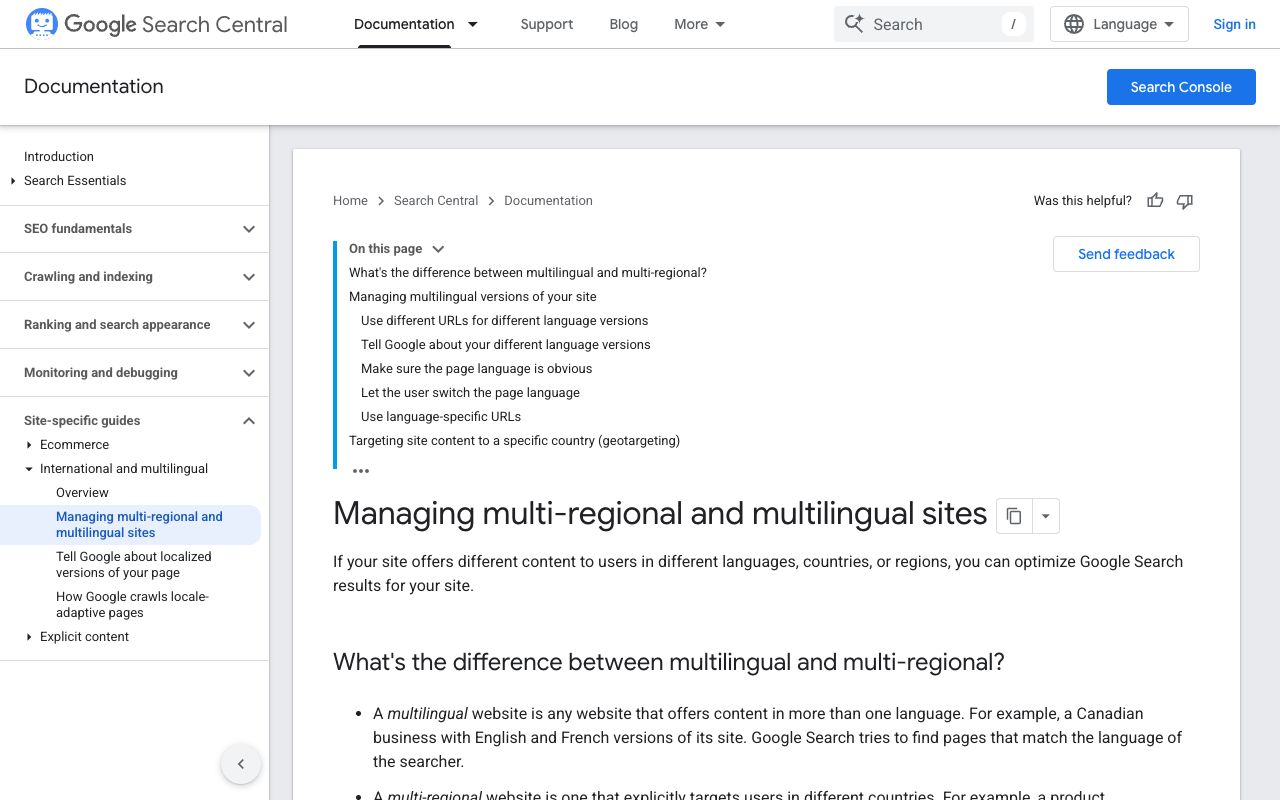Viewport: 1280px width, 800px height.
Task: Click the Send feedback button
Action: pyautogui.click(x=1126, y=254)
